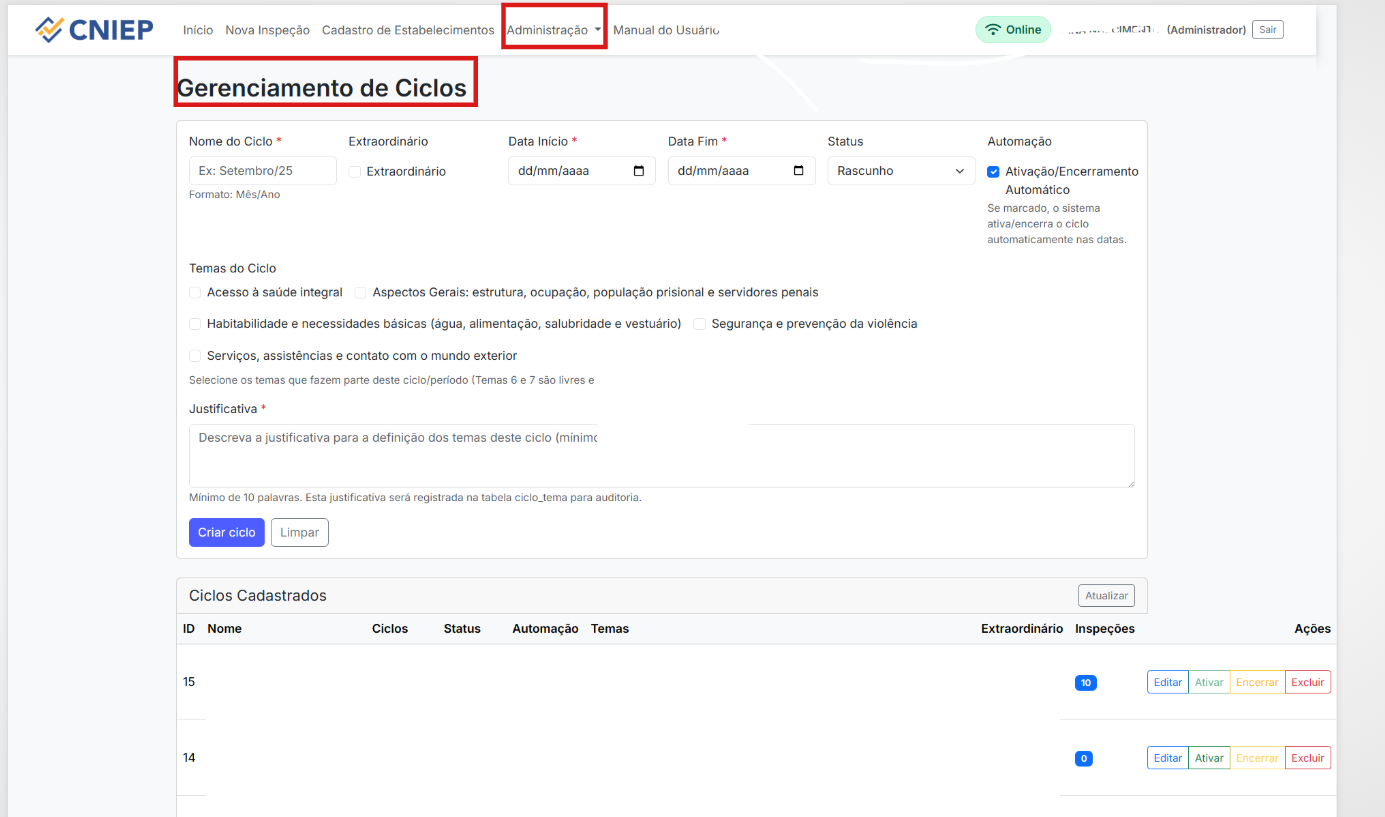
Task: Open the Status dropdown showing Rascunho
Action: click(x=901, y=171)
